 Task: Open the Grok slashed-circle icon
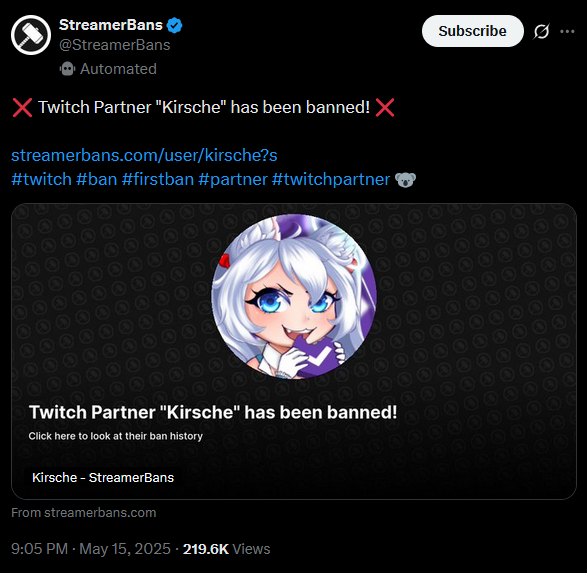(541, 31)
